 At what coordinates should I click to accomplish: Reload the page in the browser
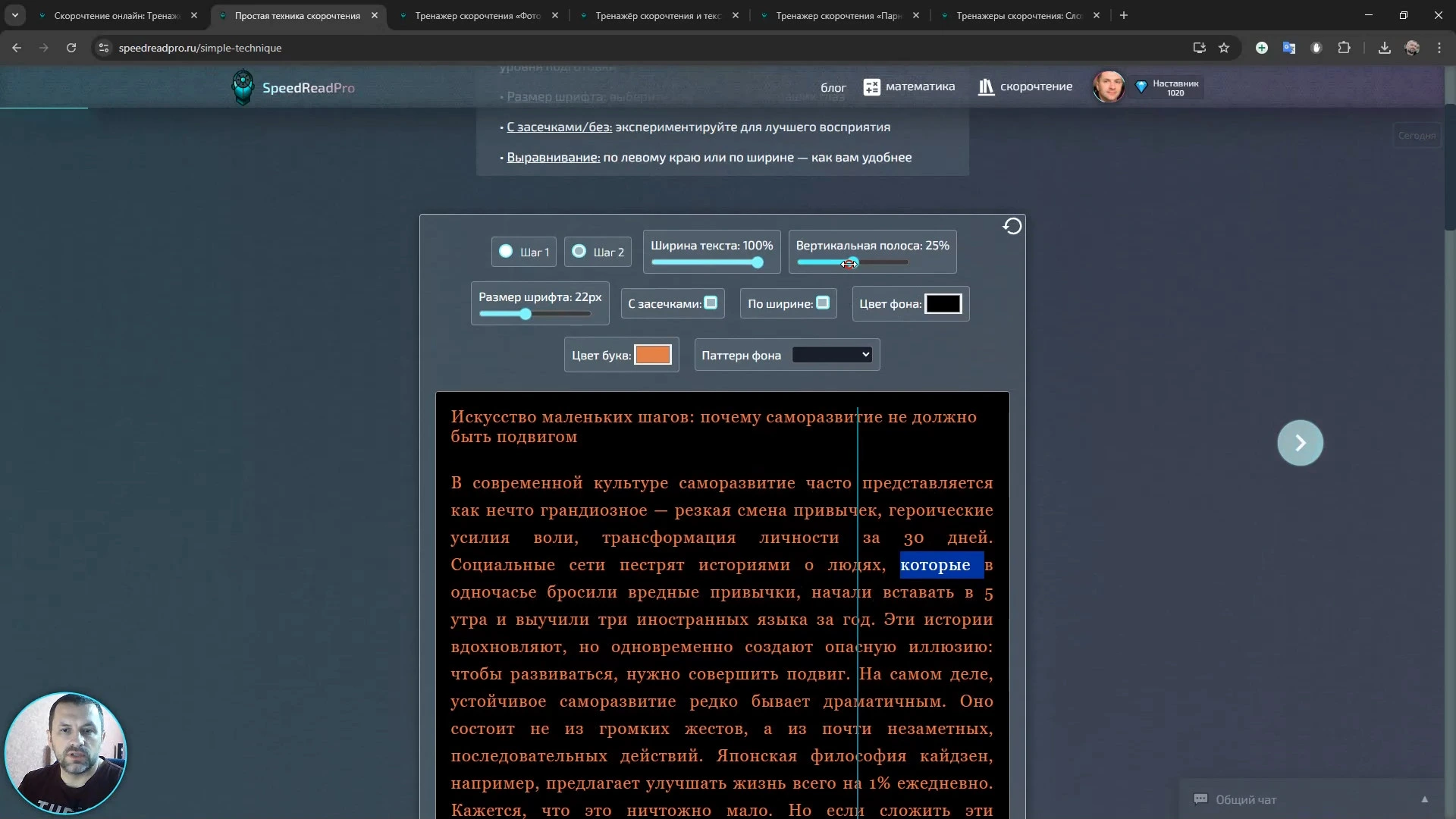pyautogui.click(x=71, y=48)
